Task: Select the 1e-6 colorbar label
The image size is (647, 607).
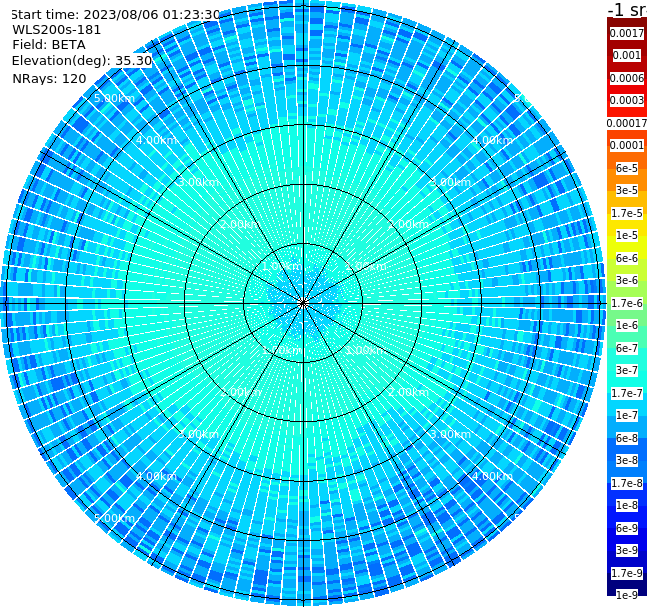Action: (x=627, y=325)
